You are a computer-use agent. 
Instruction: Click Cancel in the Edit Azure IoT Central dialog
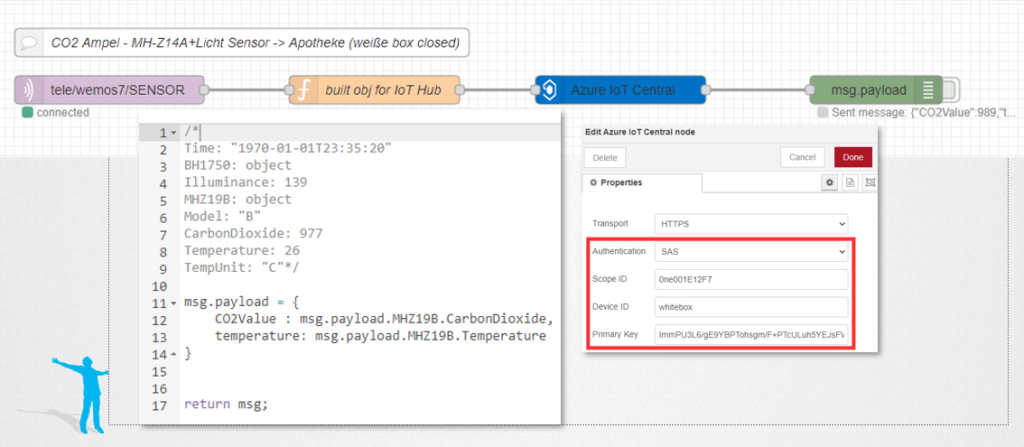[x=801, y=157]
